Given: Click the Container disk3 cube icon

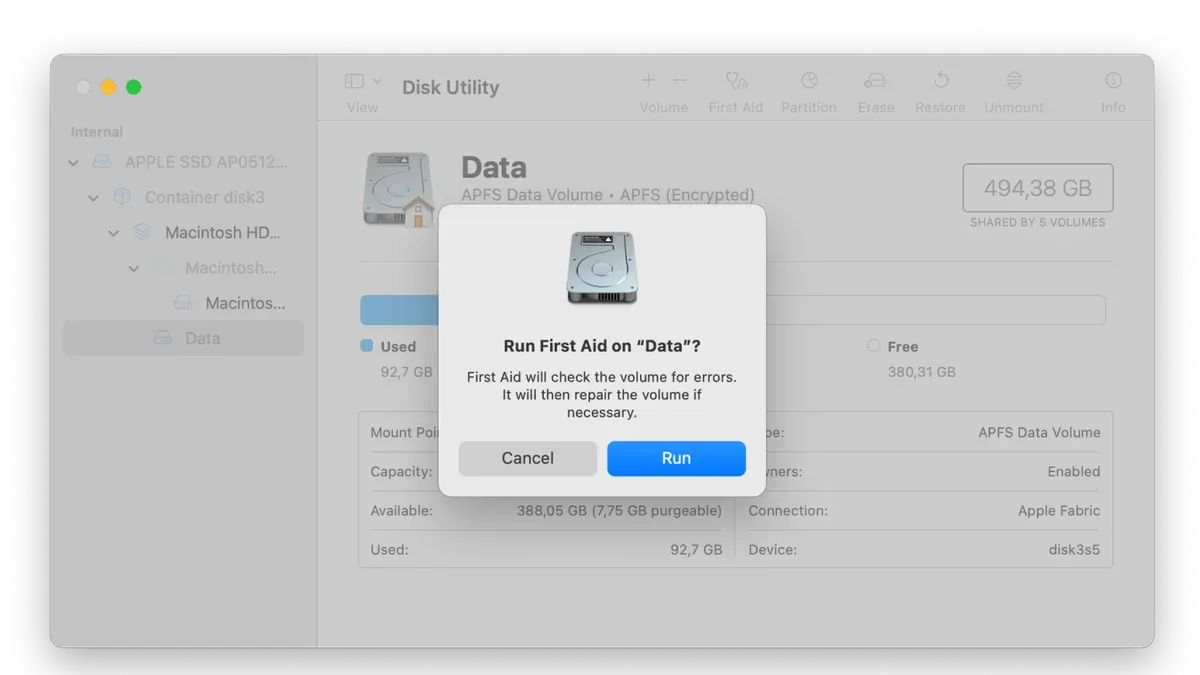Looking at the screenshot, I should (122, 197).
